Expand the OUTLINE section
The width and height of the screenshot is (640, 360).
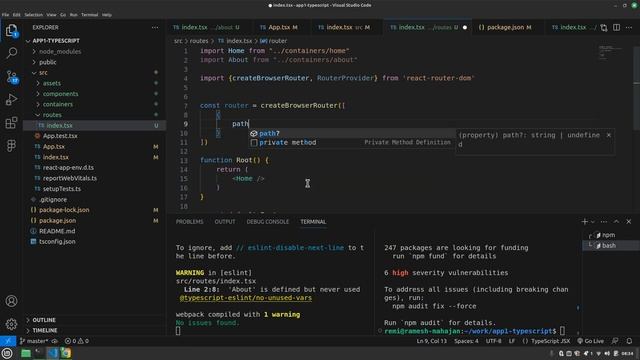(44, 320)
